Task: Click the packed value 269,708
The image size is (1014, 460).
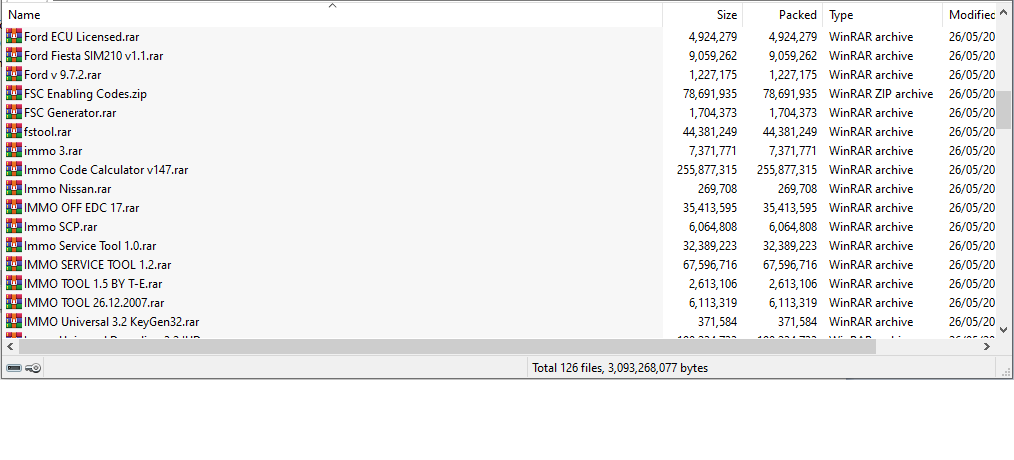Action: click(797, 188)
